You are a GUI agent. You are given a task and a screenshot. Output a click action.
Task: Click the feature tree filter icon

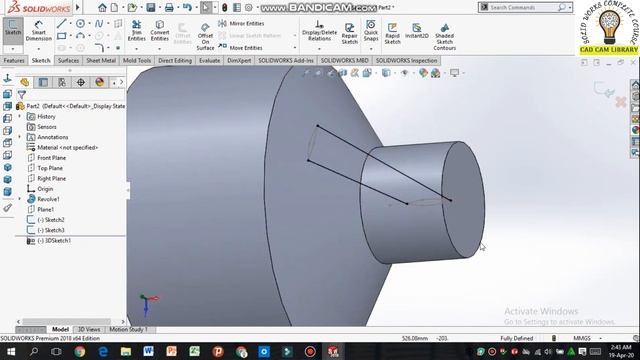pos(22,95)
